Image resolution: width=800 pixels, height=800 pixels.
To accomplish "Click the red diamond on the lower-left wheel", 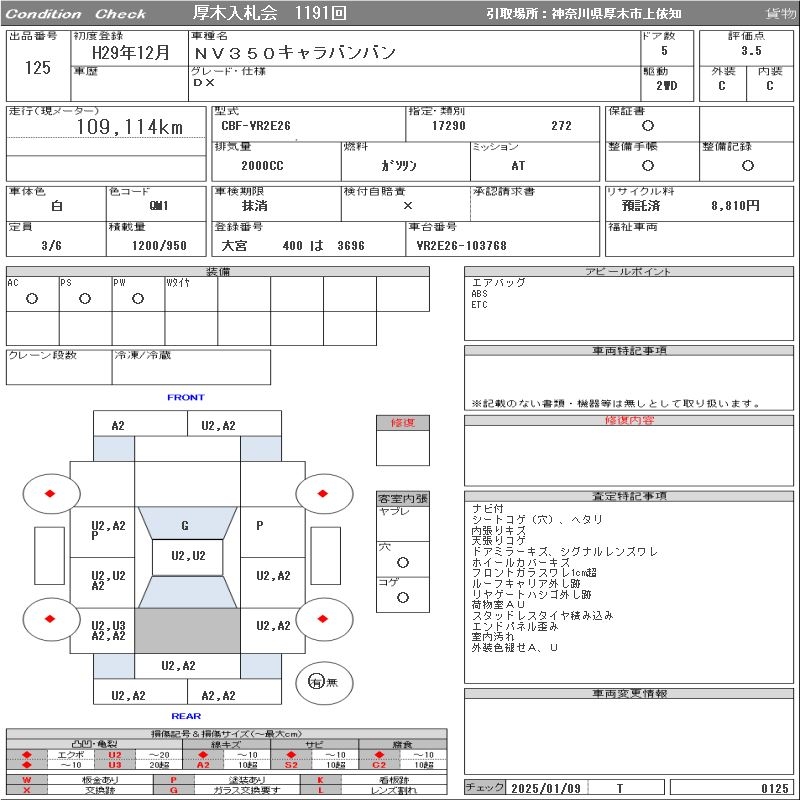I will coord(50,619).
